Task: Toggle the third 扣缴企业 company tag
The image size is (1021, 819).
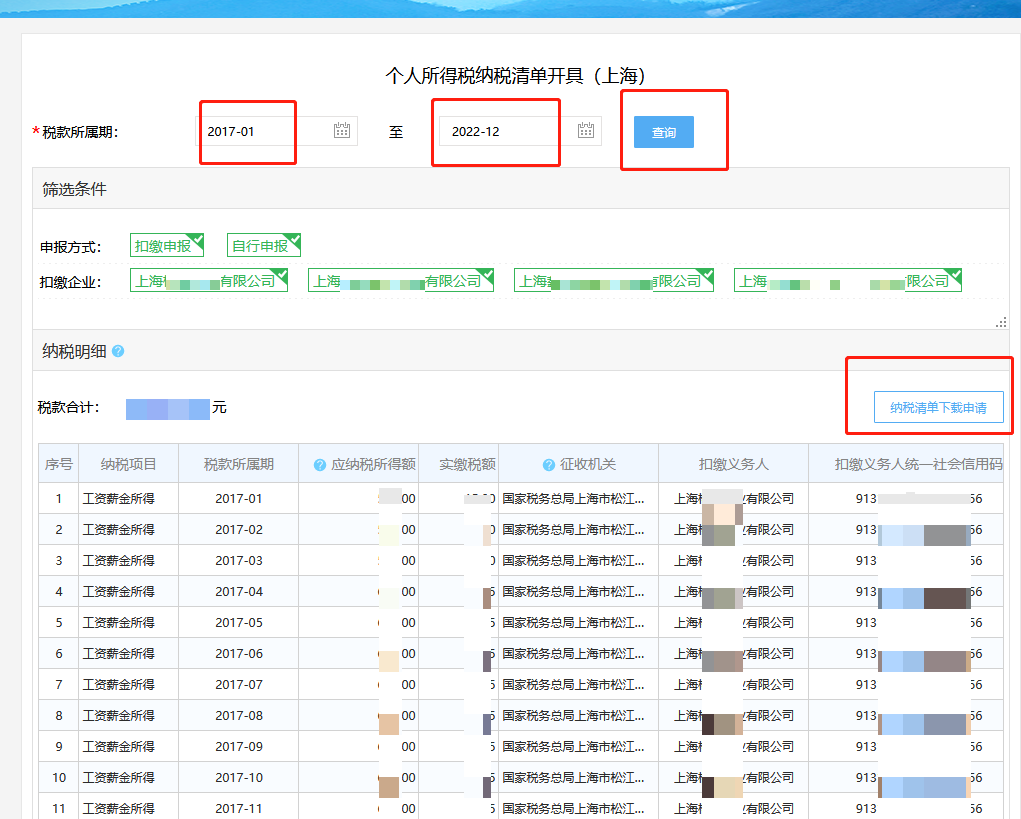Action: coord(614,281)
